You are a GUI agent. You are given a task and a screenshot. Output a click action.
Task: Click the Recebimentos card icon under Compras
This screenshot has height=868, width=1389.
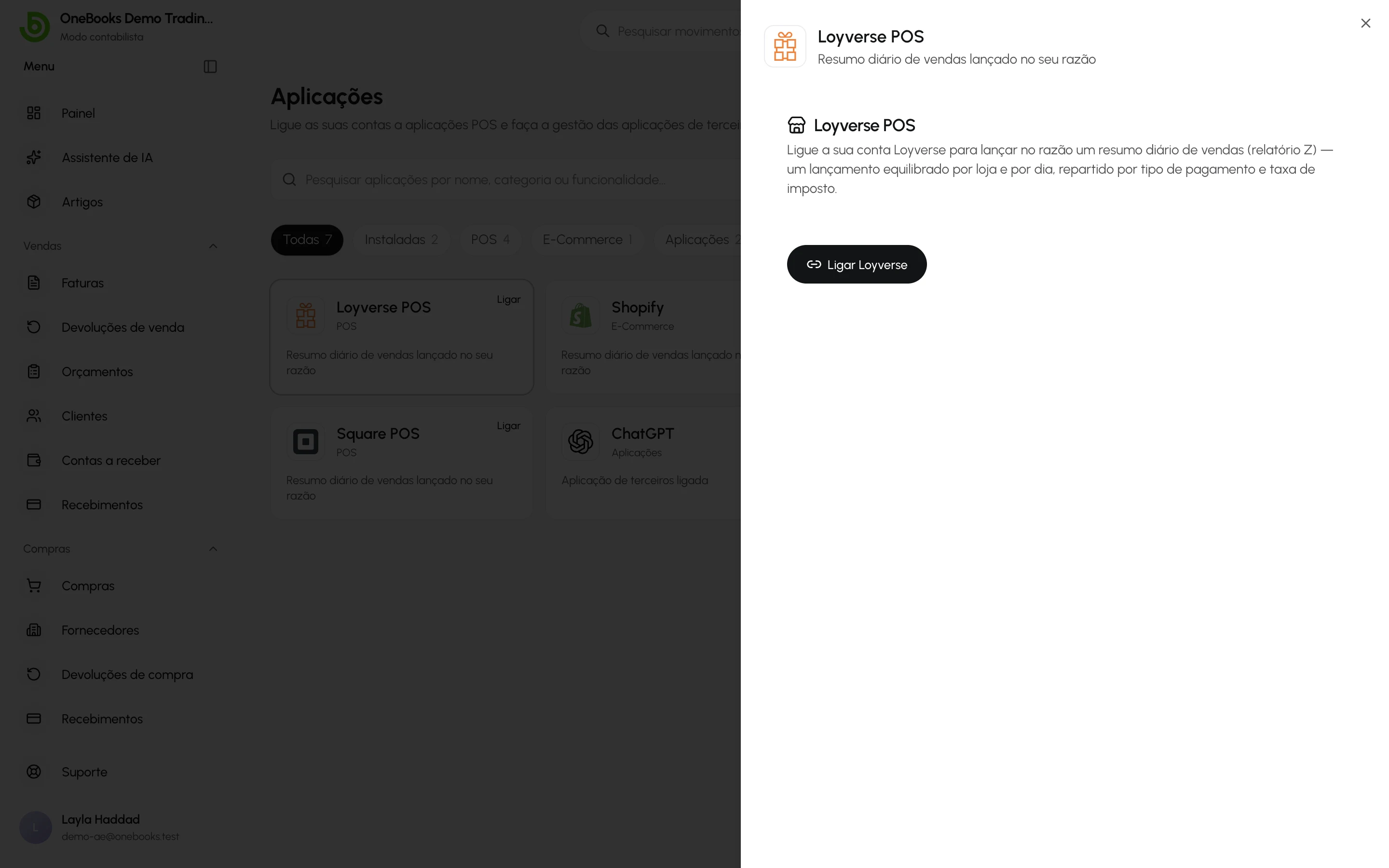coord(34,718)
